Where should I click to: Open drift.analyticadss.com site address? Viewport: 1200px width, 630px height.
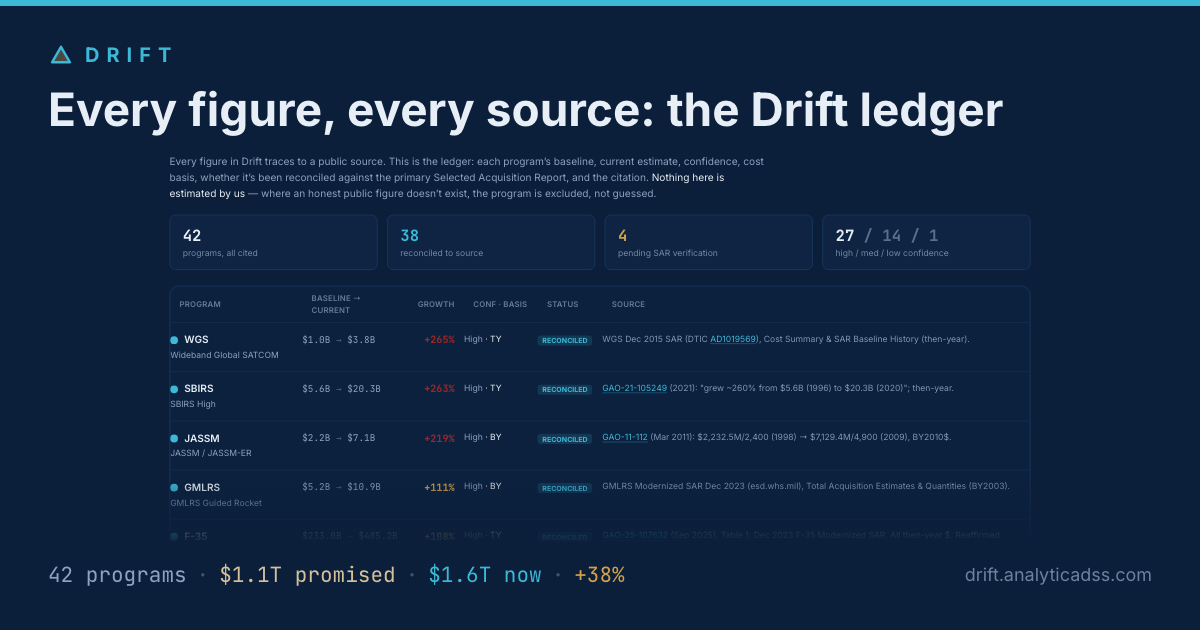[1058, 575]
